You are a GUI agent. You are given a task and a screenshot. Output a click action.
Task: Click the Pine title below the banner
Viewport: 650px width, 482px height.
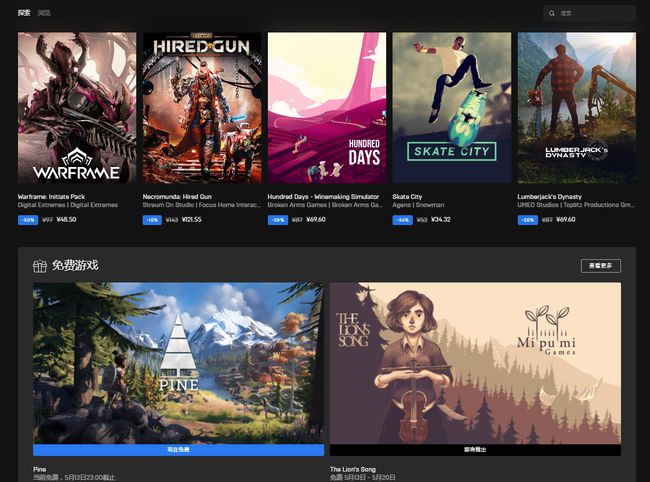[40, 469]
